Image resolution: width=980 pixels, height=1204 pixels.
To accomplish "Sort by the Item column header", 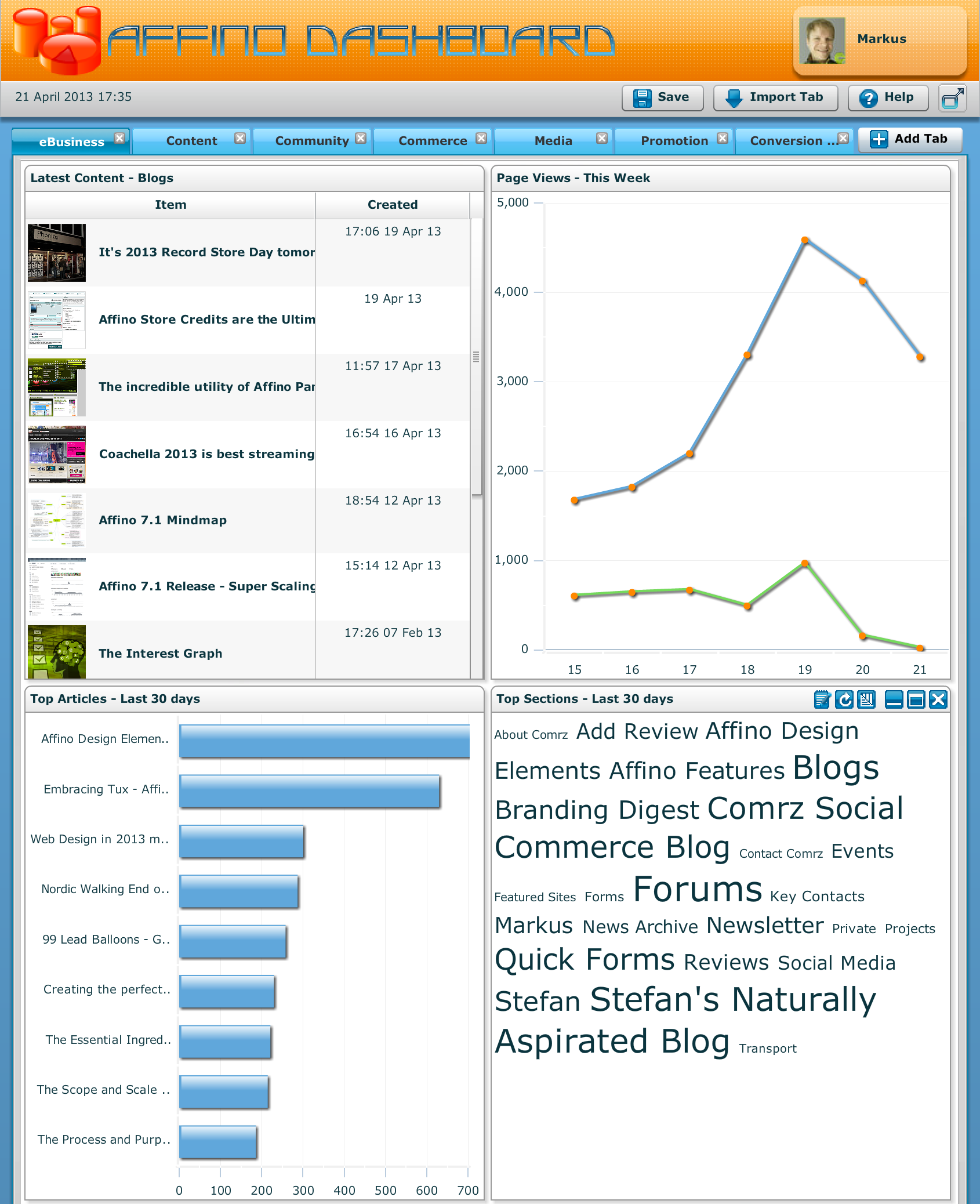I will pyautogui.click(x=170, y=205).
